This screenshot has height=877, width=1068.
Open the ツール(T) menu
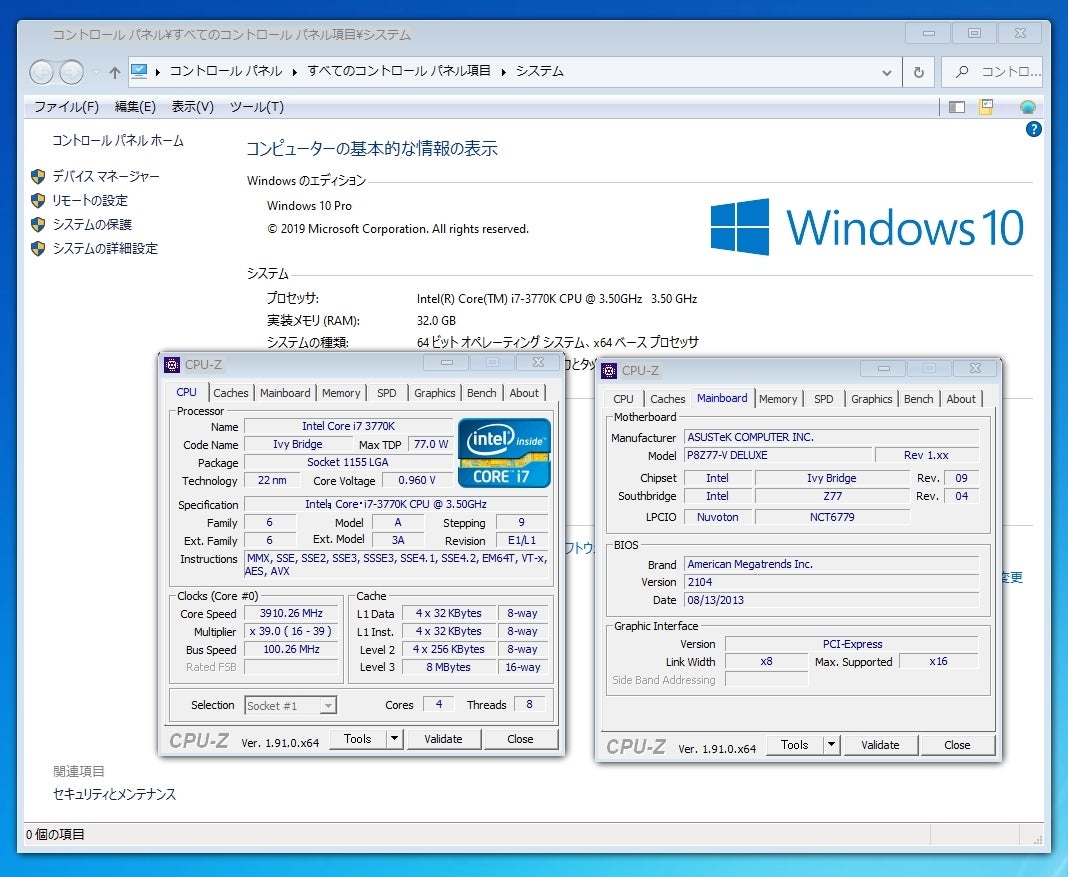pyautogui.click(x=256, y=107)
